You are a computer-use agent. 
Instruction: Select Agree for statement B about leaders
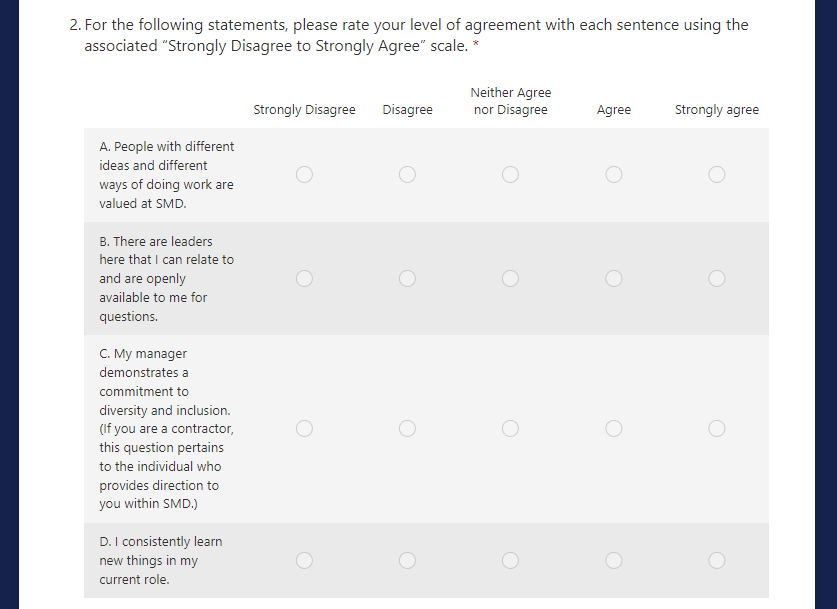[x=614, y=278]
